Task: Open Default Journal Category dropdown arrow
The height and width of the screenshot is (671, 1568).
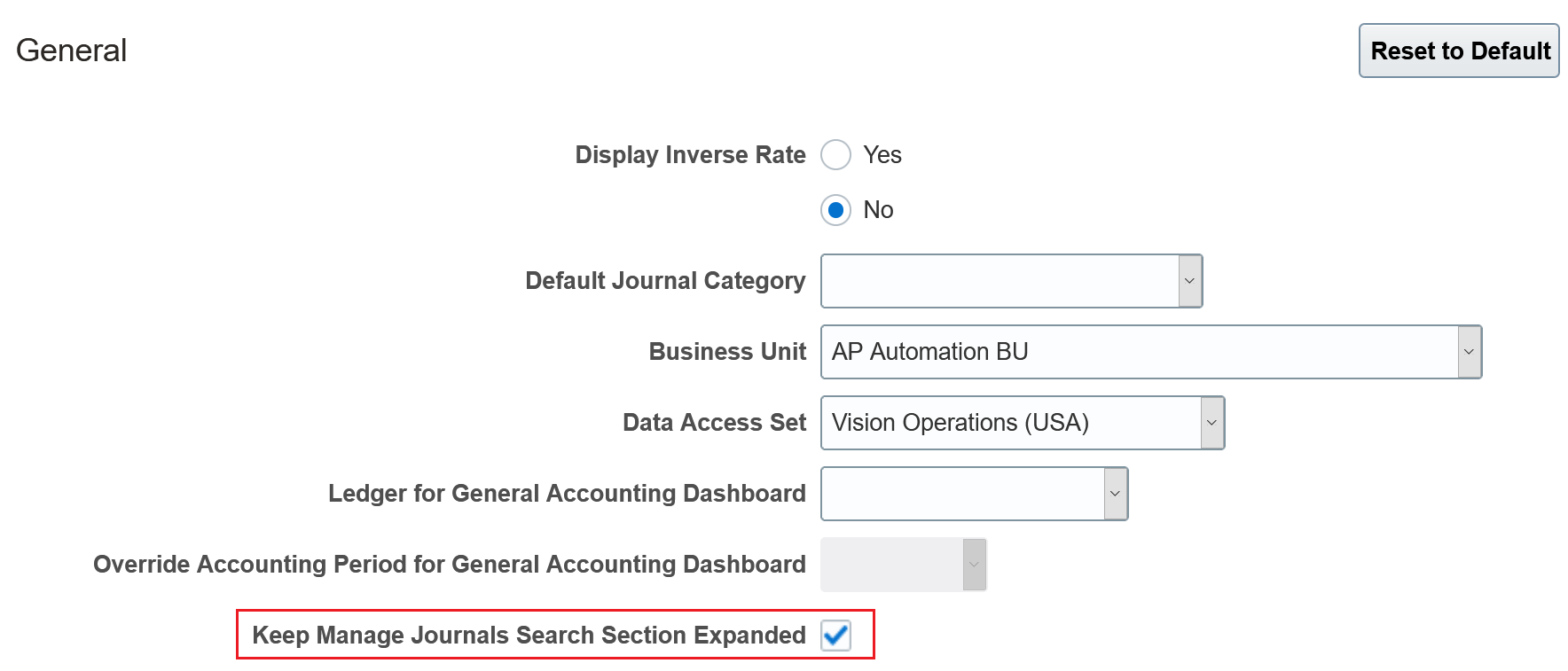Action: pyautogui.click(x=1190, y=281)
